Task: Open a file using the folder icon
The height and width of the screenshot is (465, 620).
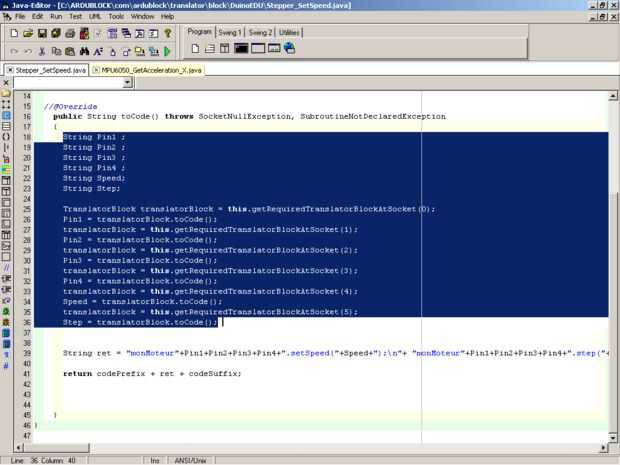Action: [x=28, y=34]
